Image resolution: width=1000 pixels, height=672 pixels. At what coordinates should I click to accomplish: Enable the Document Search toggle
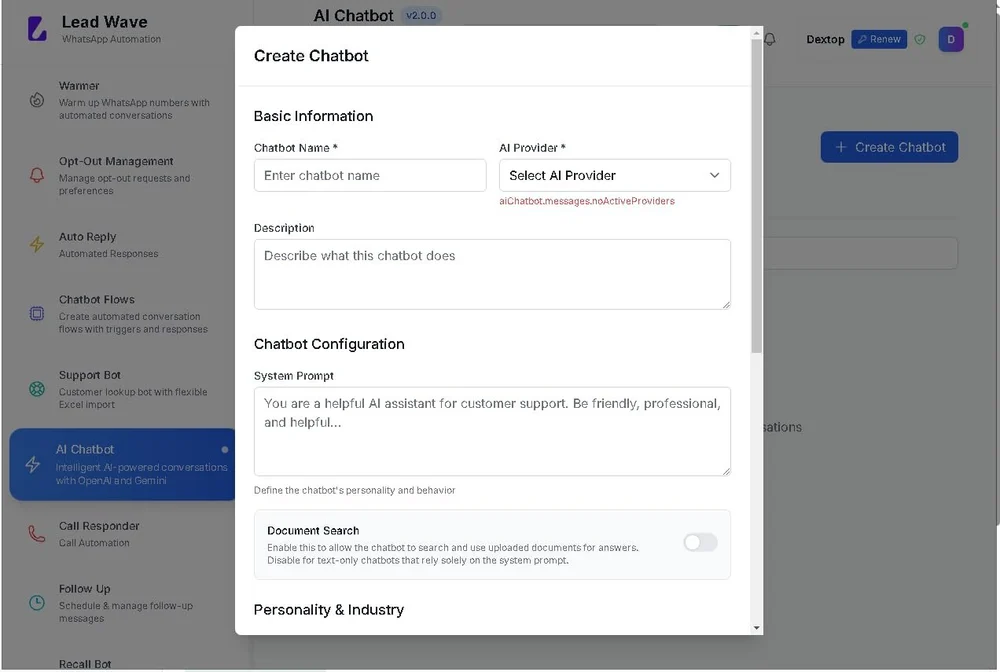coord(700,542)
